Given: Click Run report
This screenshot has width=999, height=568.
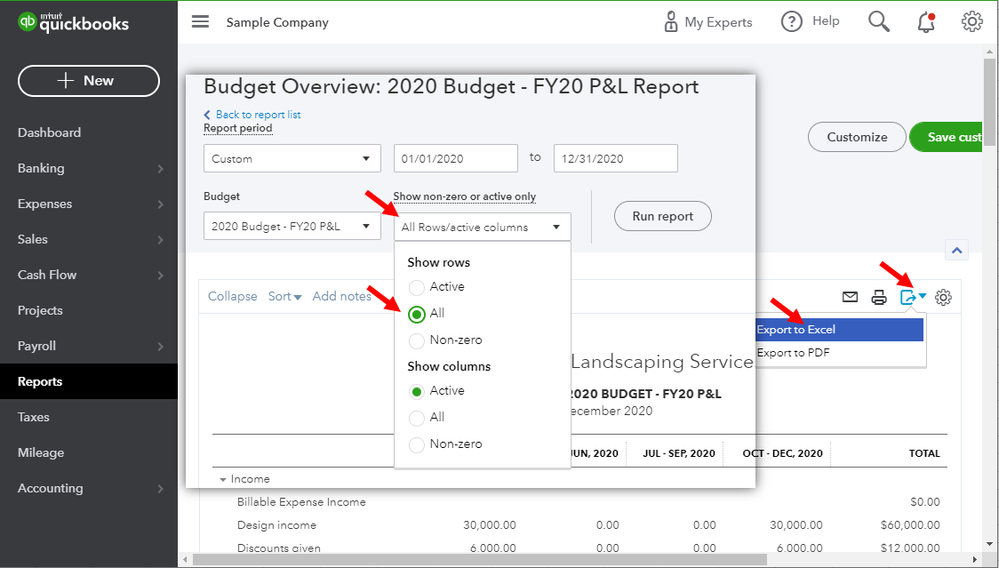Looking at the screenshot, I should point(663,217).
